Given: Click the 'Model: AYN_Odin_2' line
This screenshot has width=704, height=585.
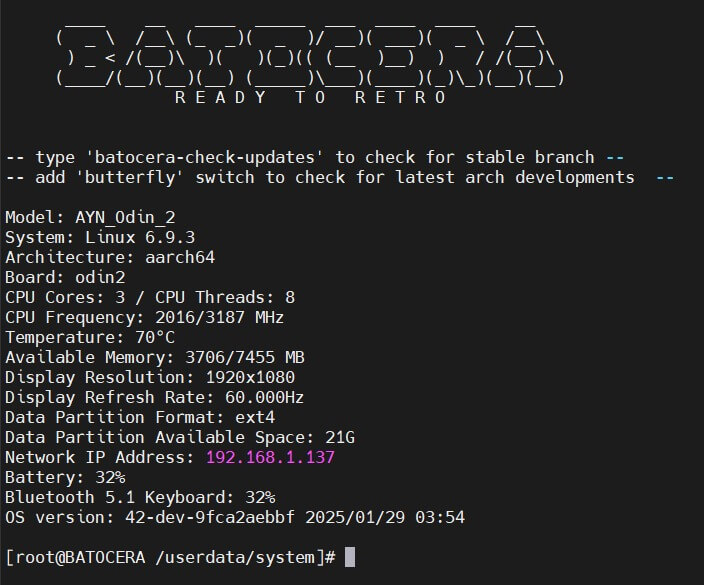Looking at the screenshot, I should click(x=90, y=218).
